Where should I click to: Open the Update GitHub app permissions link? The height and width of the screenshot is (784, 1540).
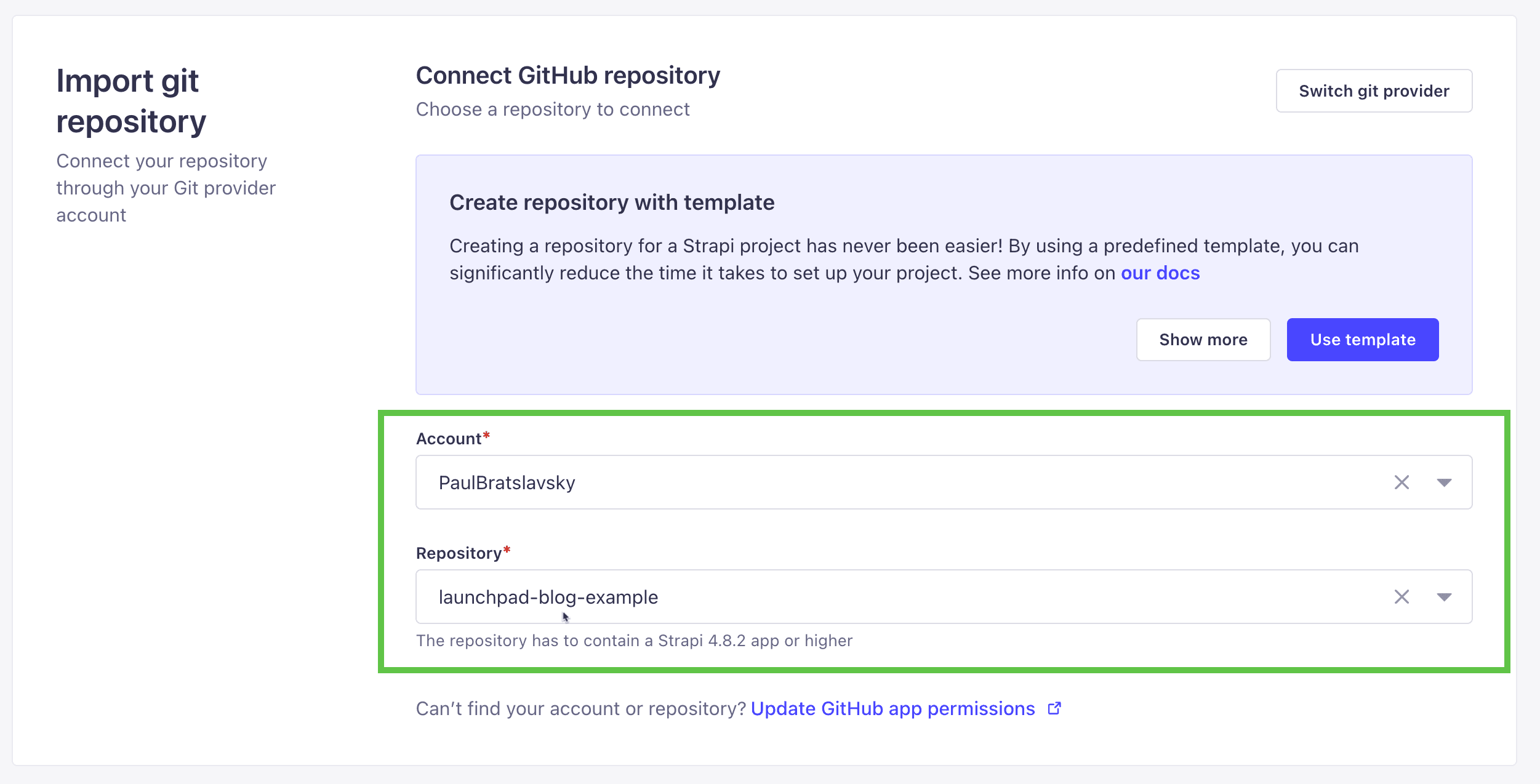pyautogui.click(x=892, y=708)
